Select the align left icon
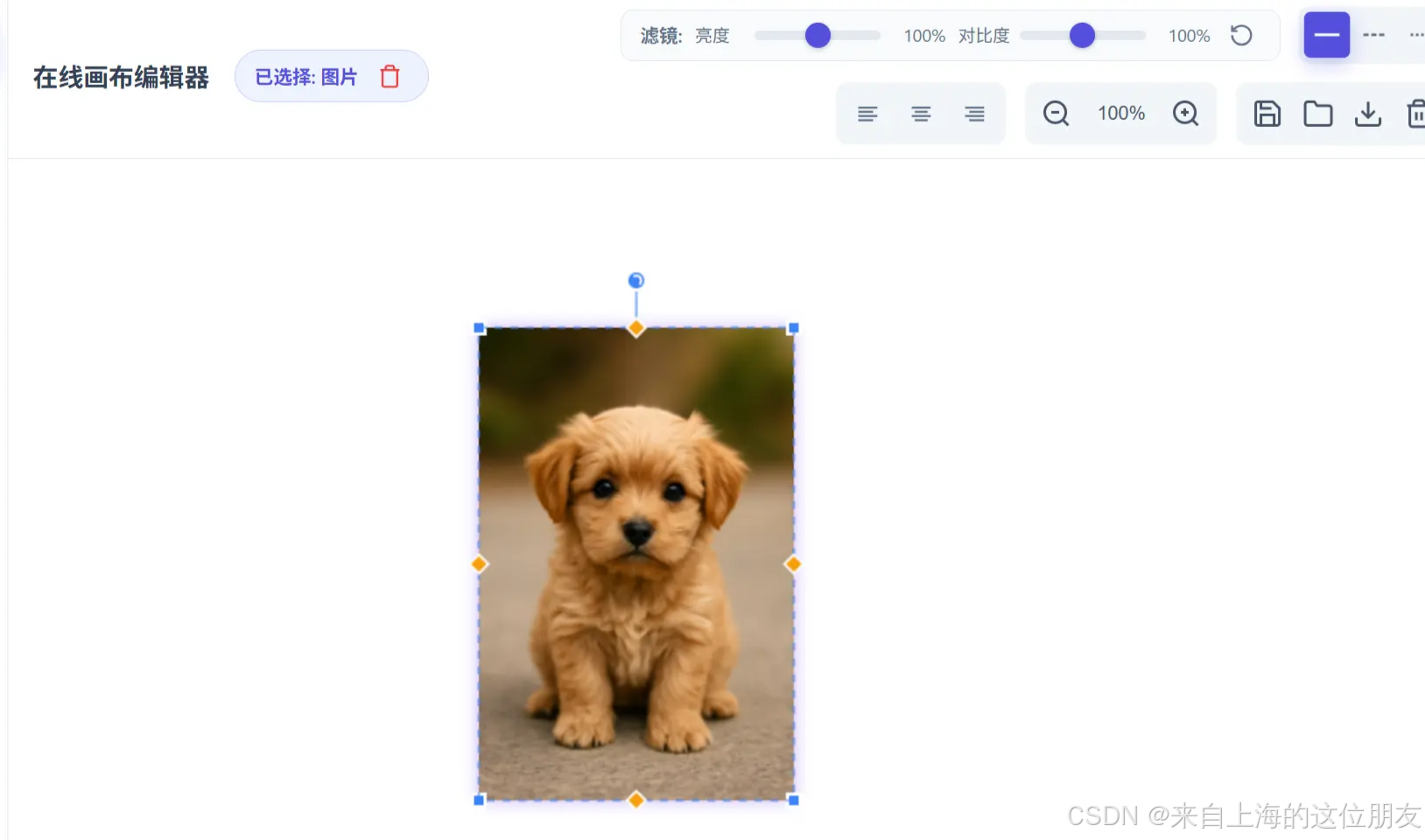Viewport: 1425px width, 840px height. click(867, 113)
